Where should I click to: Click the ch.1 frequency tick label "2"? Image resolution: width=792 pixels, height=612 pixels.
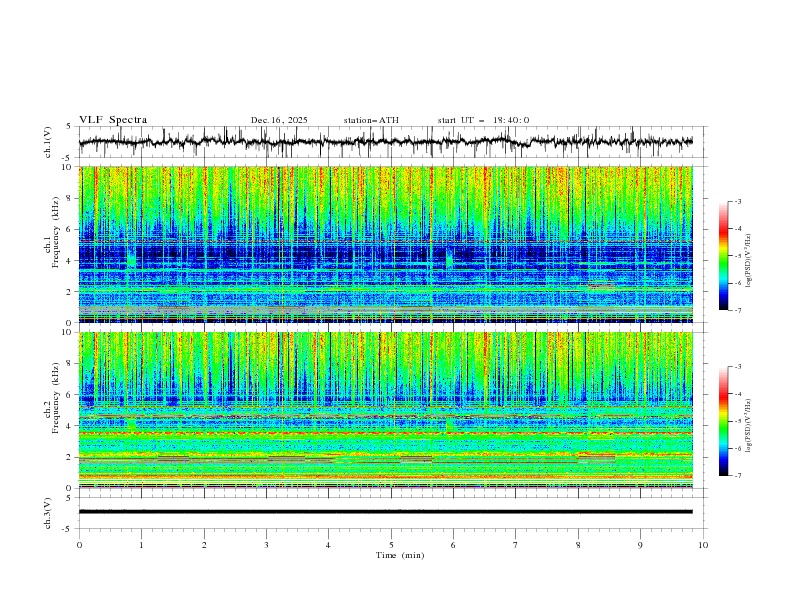click(70, 292)
